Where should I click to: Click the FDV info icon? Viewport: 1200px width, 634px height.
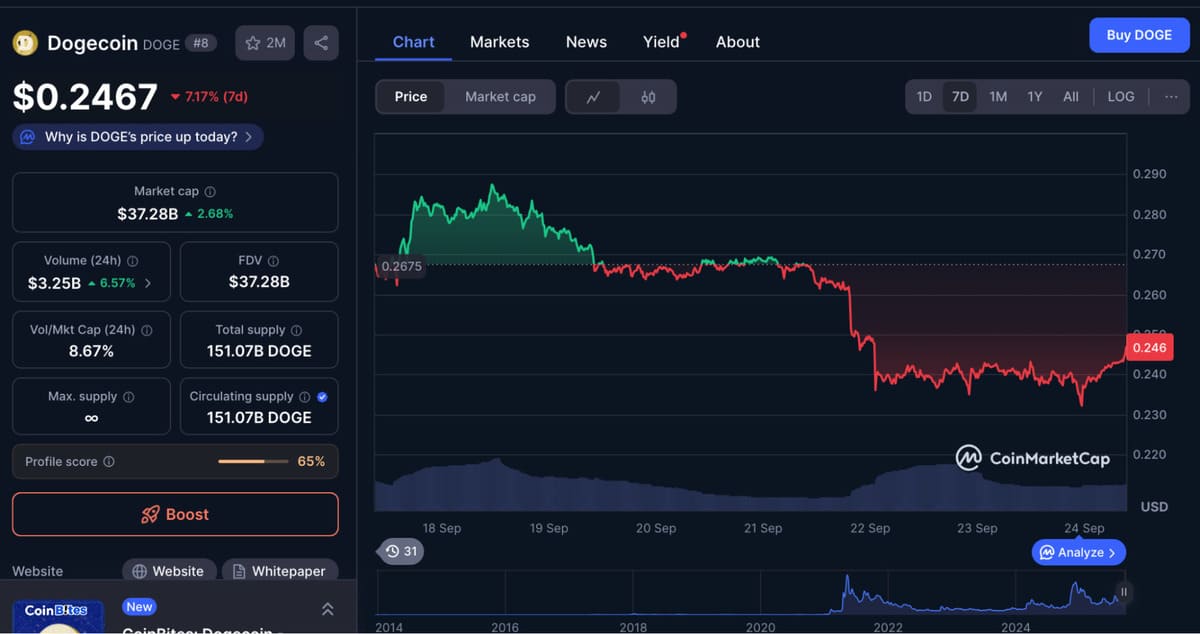click(273, 260)
